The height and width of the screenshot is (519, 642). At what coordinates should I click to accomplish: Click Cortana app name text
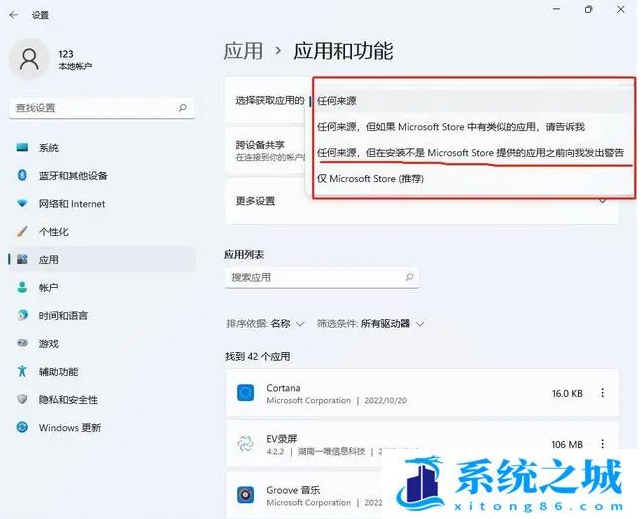pyautogui.click(x=283, y=388)
